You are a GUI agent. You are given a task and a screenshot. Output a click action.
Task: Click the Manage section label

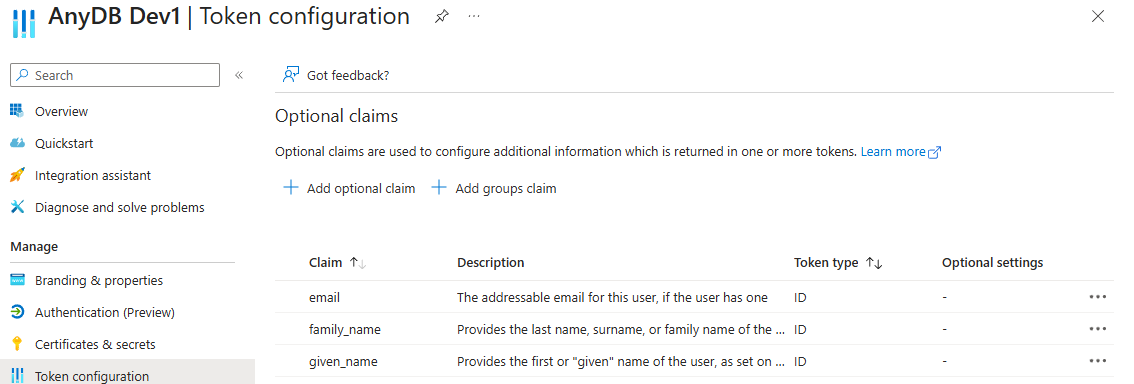34,247
